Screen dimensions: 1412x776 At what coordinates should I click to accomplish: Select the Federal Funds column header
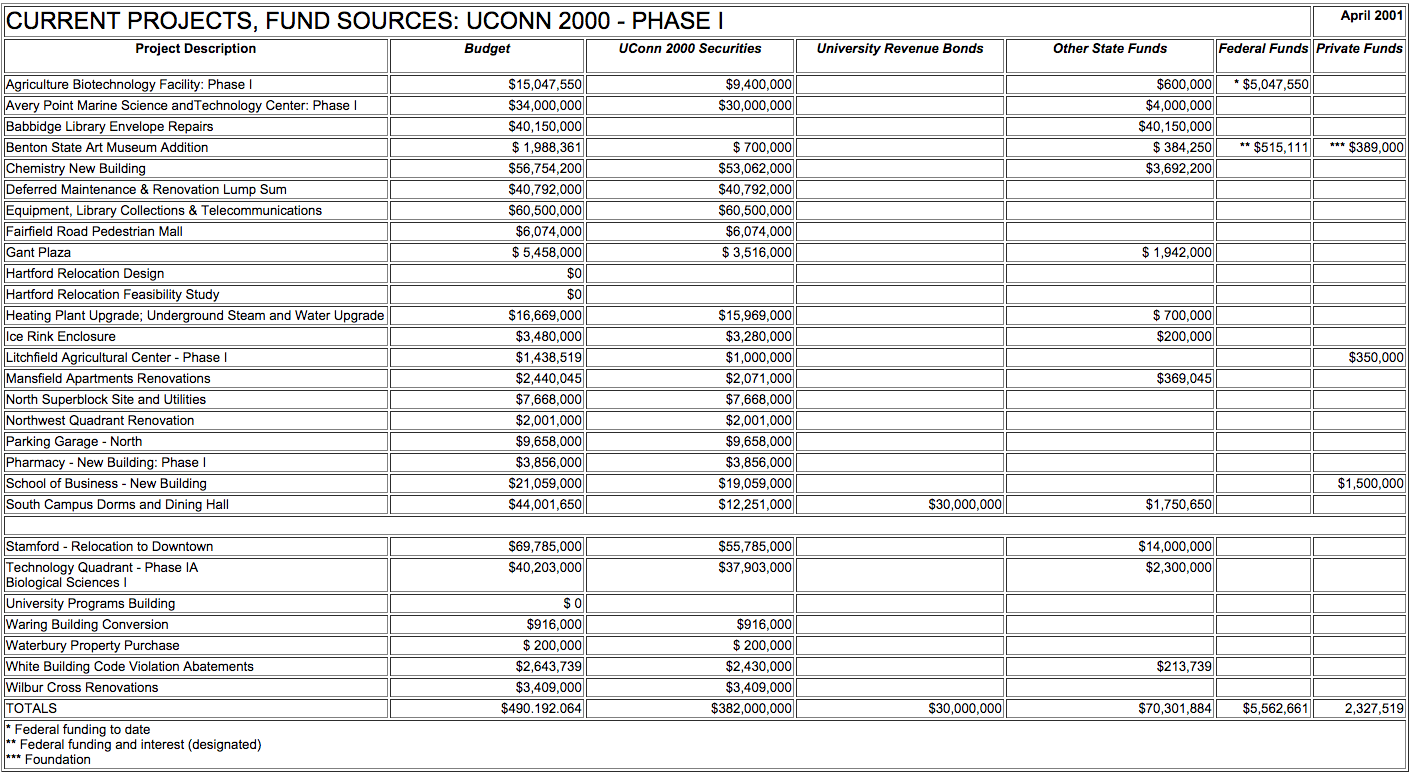click(1263, 49)
